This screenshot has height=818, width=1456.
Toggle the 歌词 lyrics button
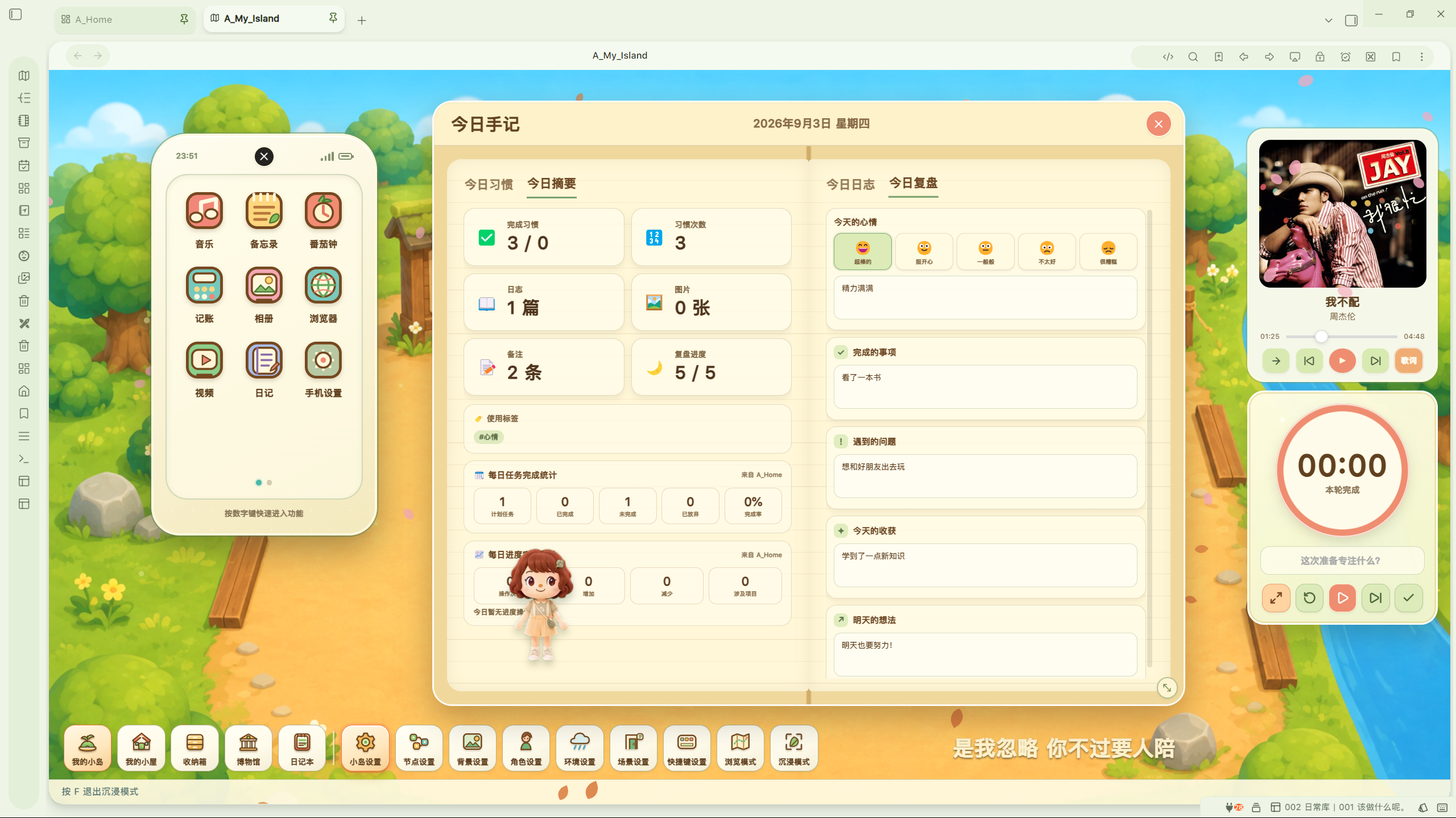pos(1409,361)
